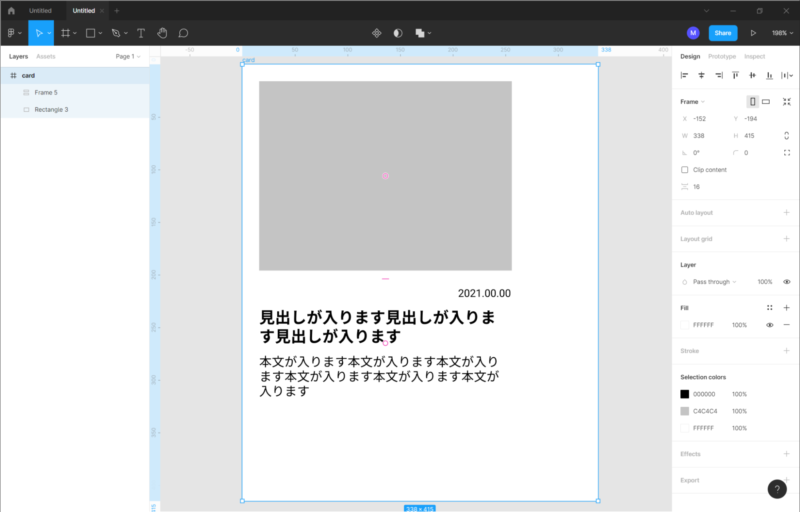Screen dimensions: 800x512
Task: Hide the FFFFFF fill using eye icon
Action: [x=770, y=325]
